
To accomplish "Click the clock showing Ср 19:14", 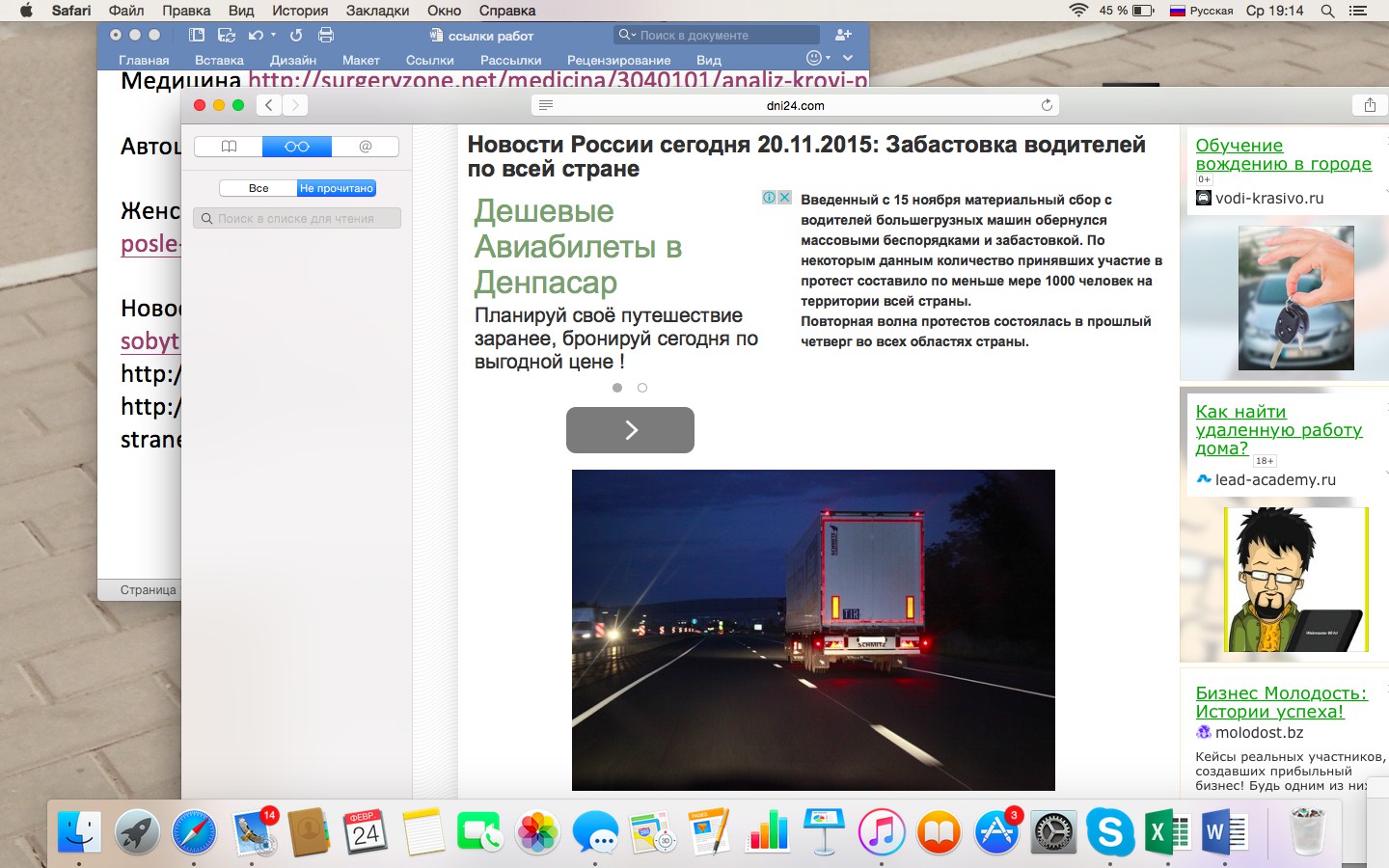I will (1274, 11).
